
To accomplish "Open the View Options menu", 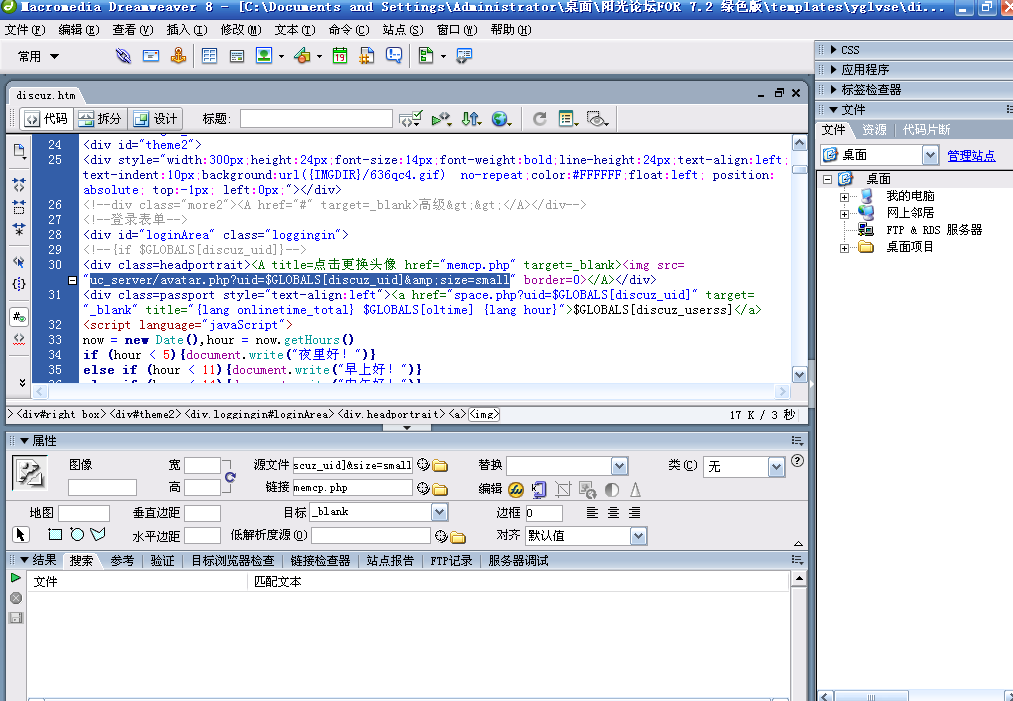I will [569, 119].
